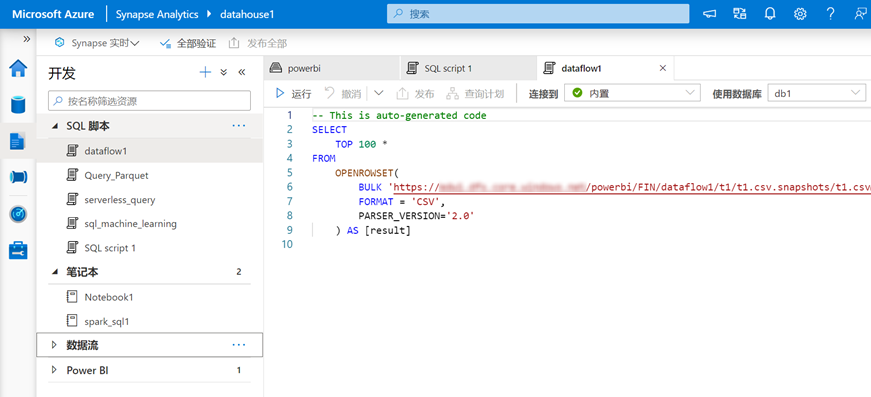
Task: Open the Monitor hub gauge icon
Action: [x=18, y=214]
